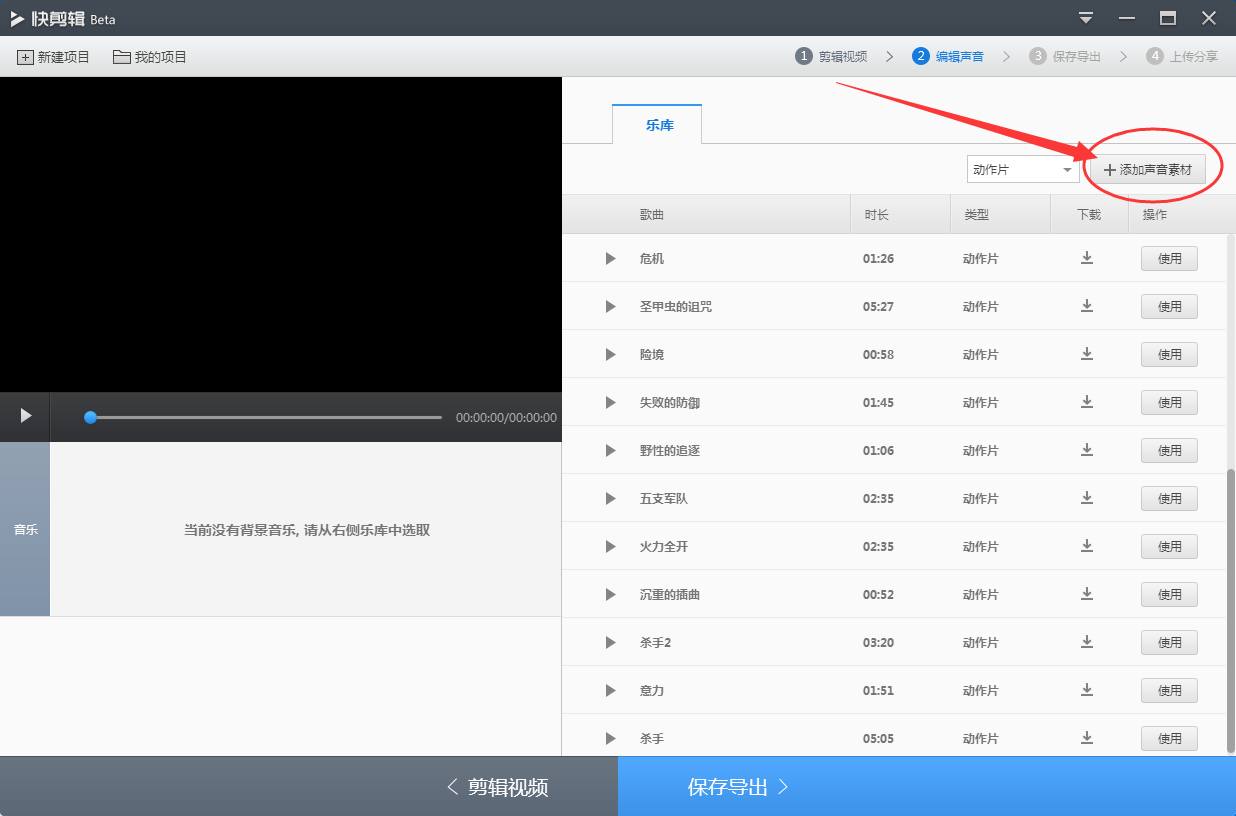Switch to the 乐库 tab
Image resolution: width=1236 pixels, height=816 pixels.
coord(657,124)
